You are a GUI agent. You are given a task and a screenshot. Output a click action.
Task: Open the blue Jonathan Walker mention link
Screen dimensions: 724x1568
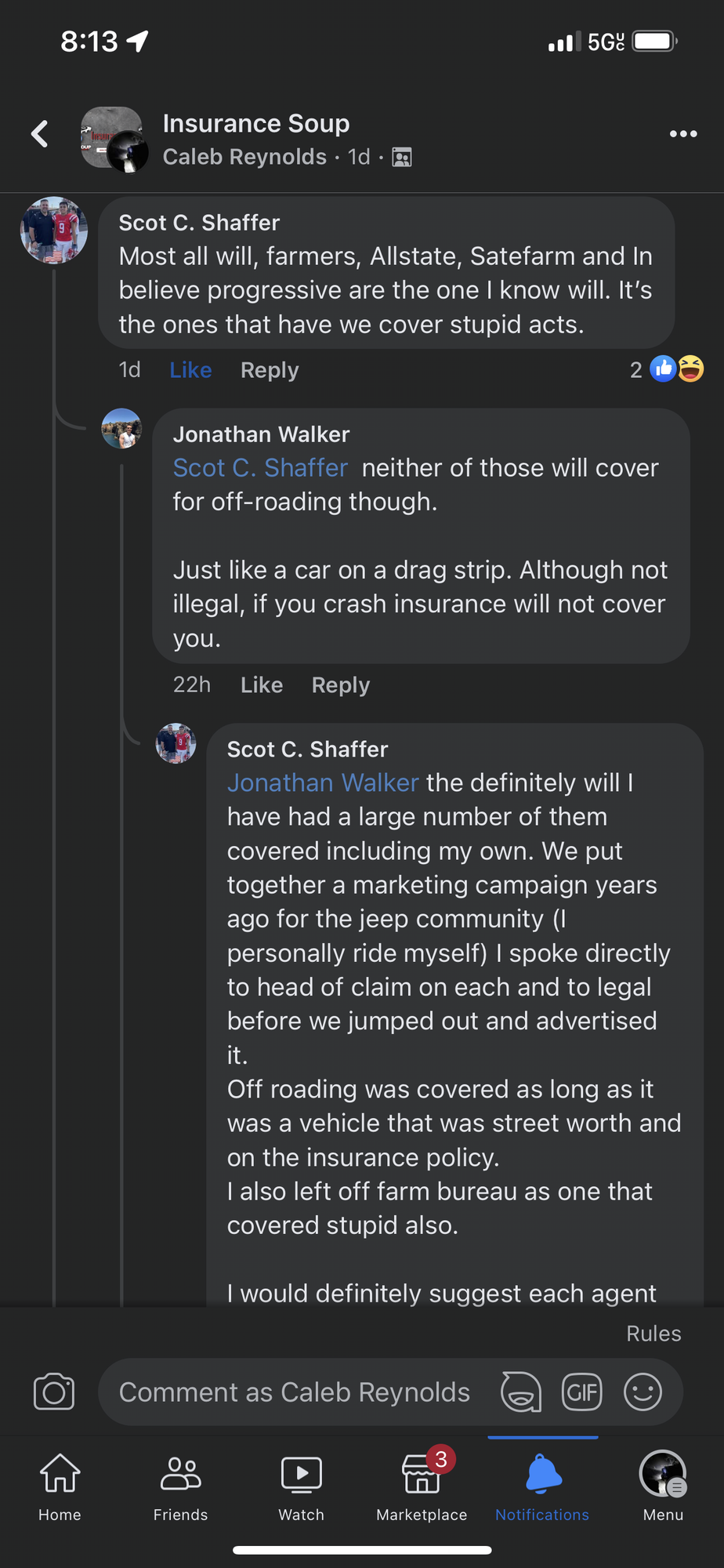323,782
